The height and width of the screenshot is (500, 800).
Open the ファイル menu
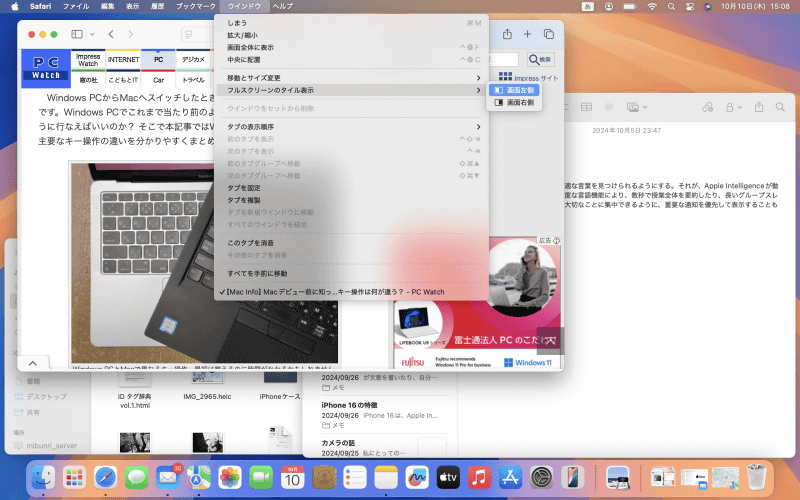point(76,6)
